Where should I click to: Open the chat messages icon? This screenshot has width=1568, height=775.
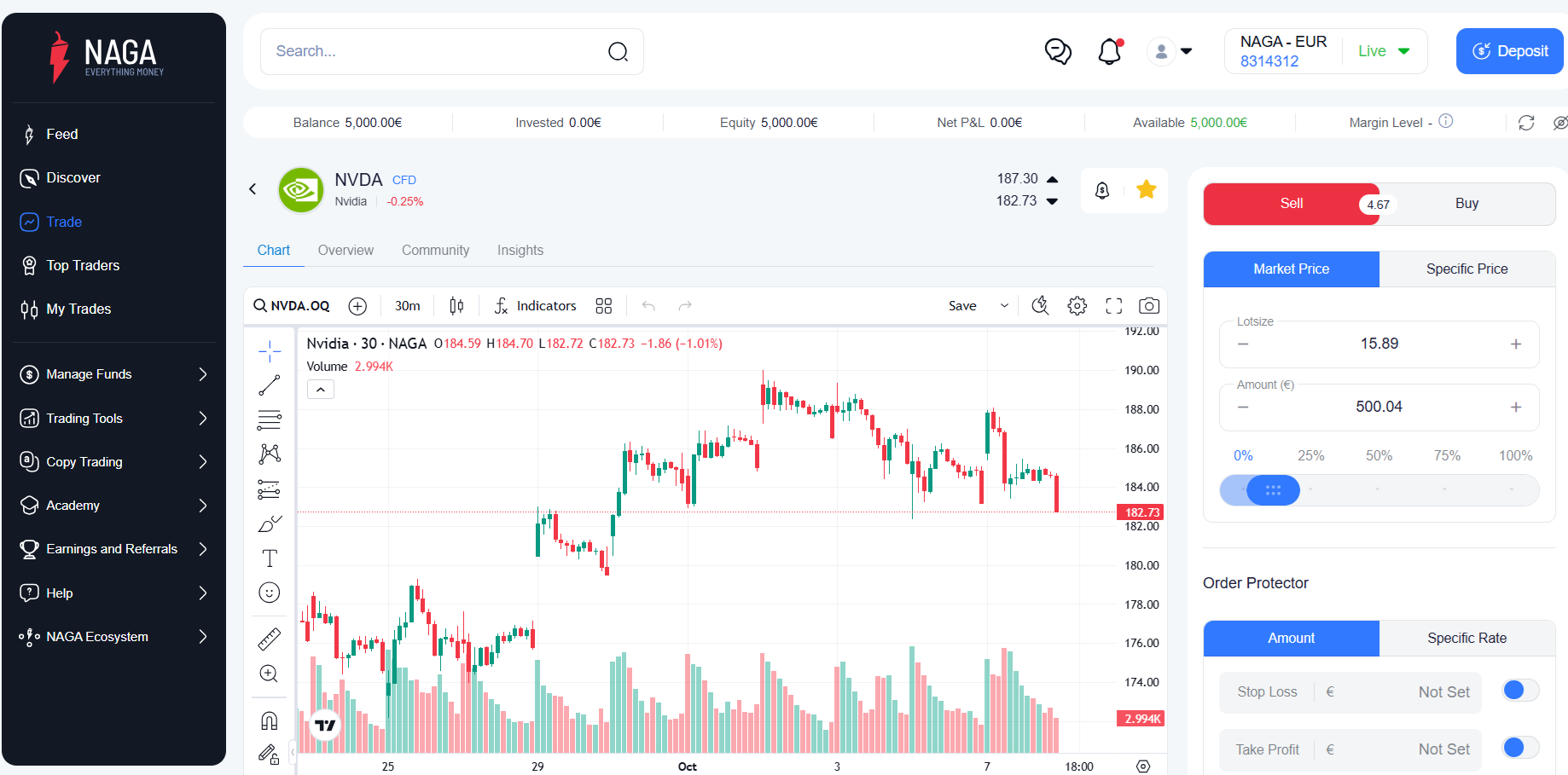(1058, 52)
